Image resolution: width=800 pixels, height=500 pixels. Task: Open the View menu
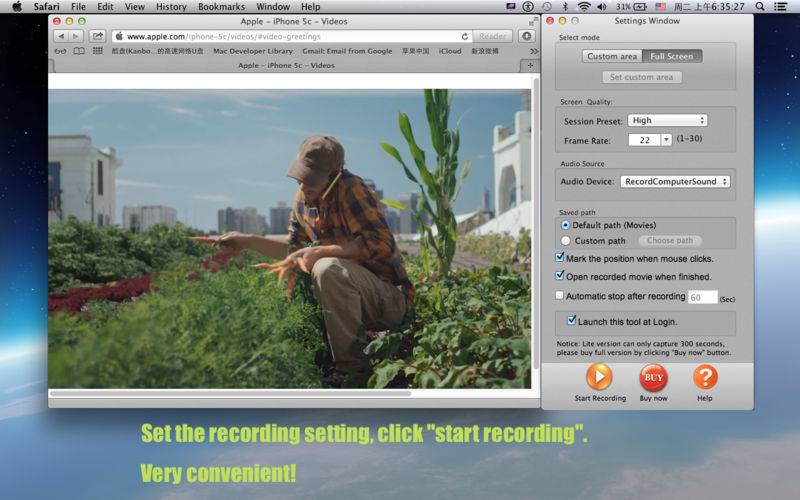pos(135,7)
